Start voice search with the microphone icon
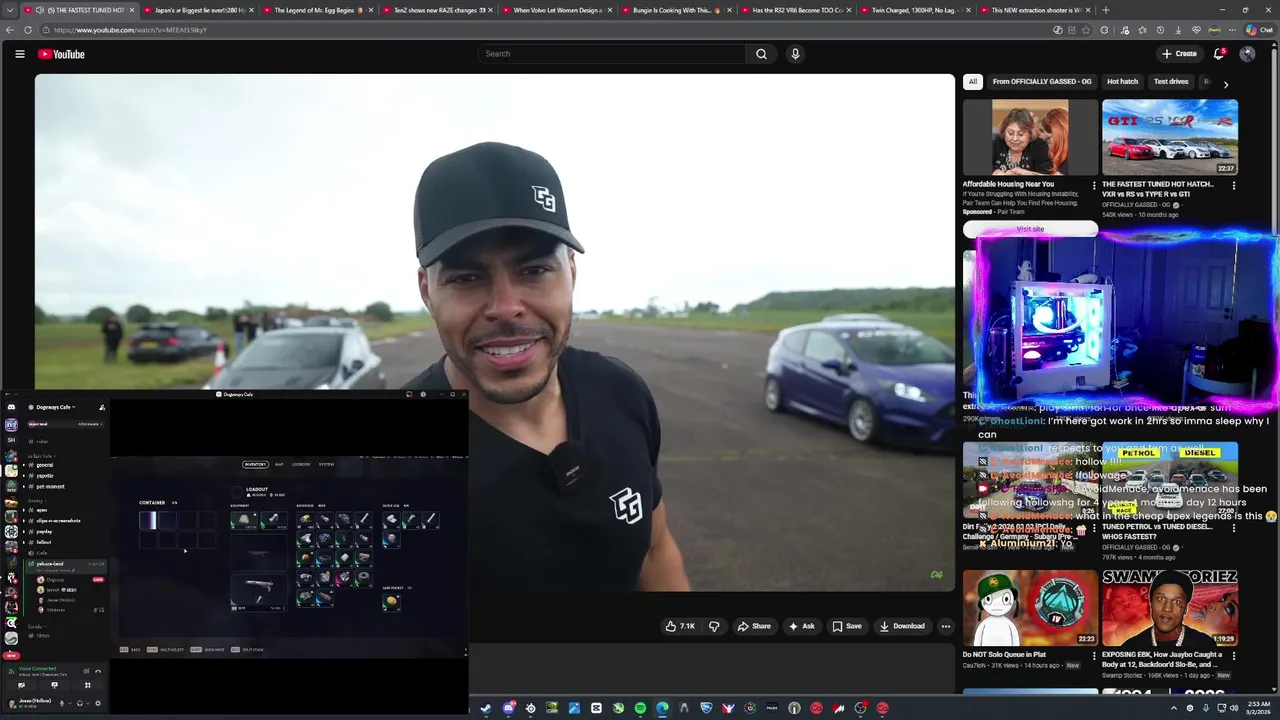 pos(795,54)
